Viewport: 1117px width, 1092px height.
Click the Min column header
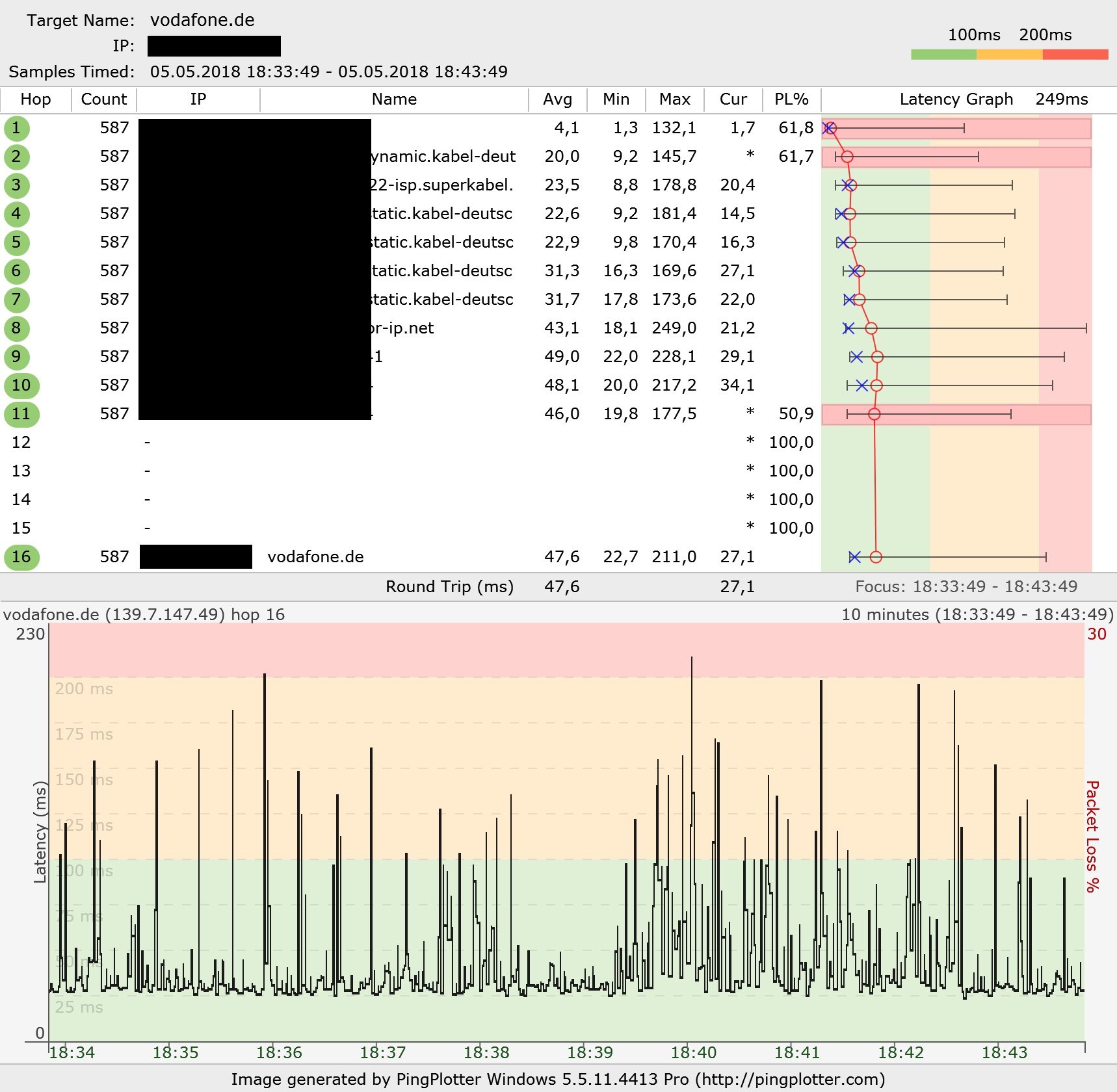click(x=616, y=99)
